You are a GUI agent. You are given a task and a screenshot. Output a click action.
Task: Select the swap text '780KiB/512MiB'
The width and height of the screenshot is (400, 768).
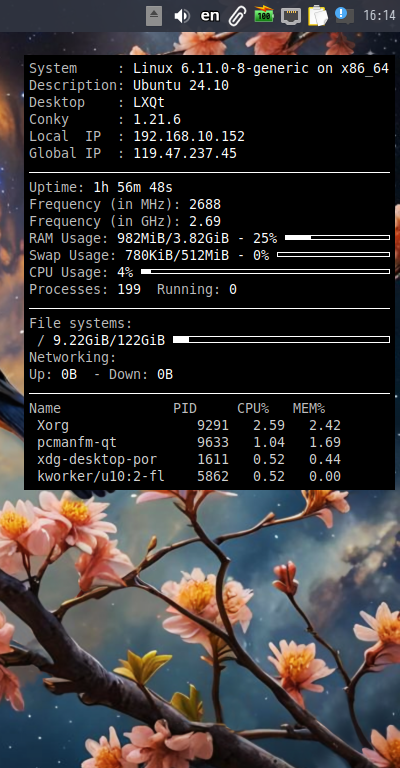pyautogui.click(x=177, y=256)
